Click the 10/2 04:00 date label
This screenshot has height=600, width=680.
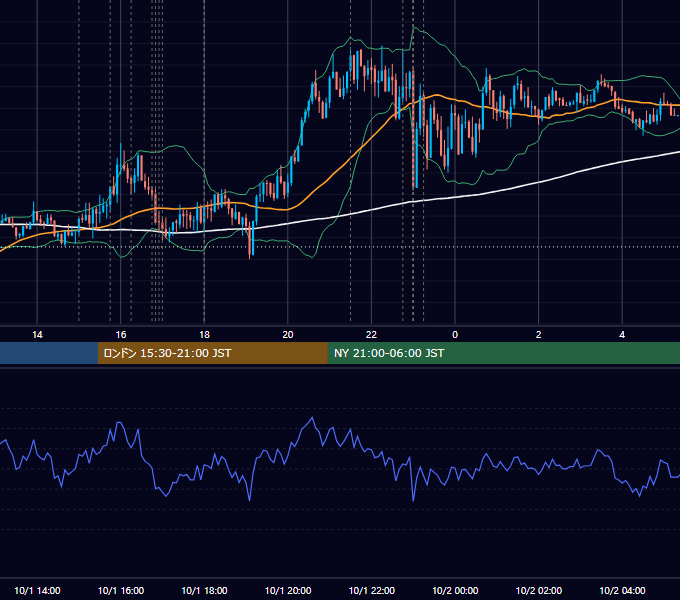click(x=622, y=590)
